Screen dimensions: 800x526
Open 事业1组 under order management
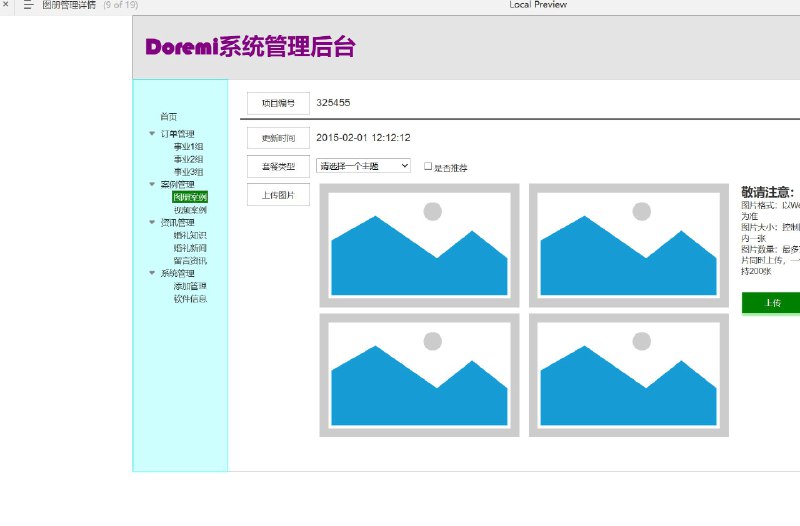[188, 146]
